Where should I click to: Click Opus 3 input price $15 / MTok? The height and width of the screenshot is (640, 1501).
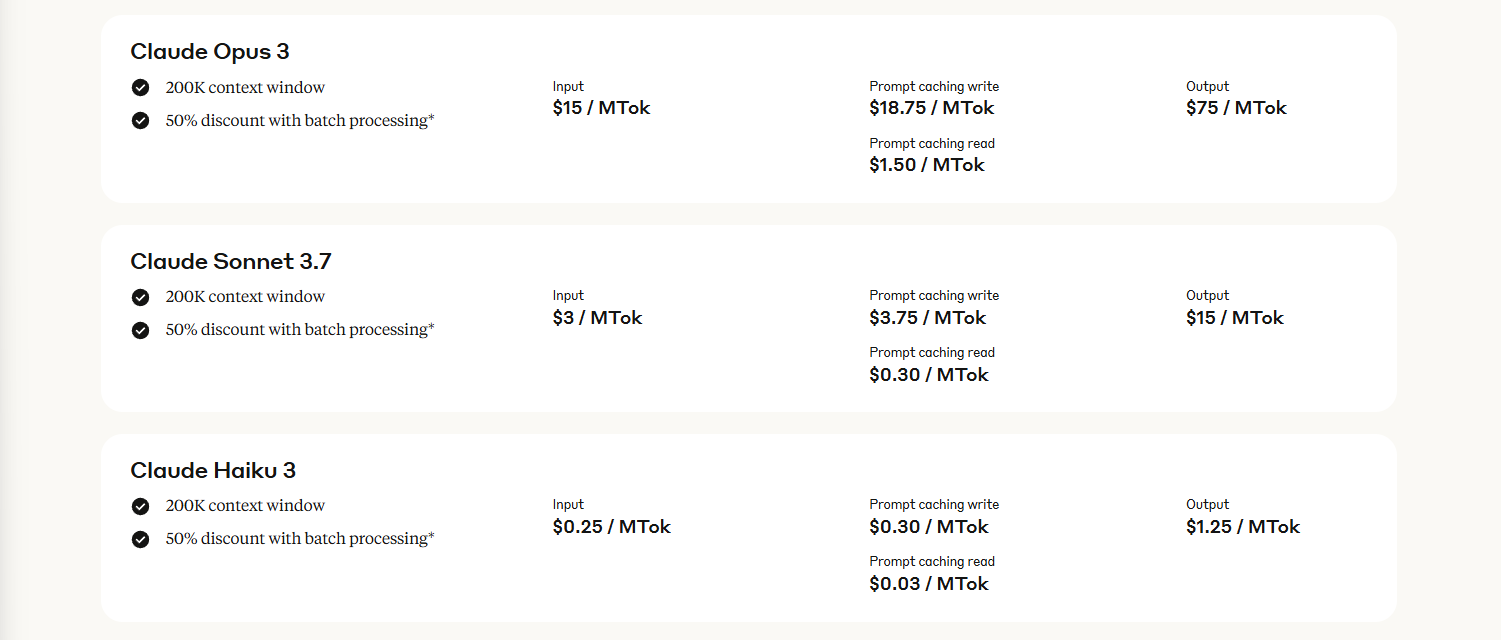pos(601,108)
